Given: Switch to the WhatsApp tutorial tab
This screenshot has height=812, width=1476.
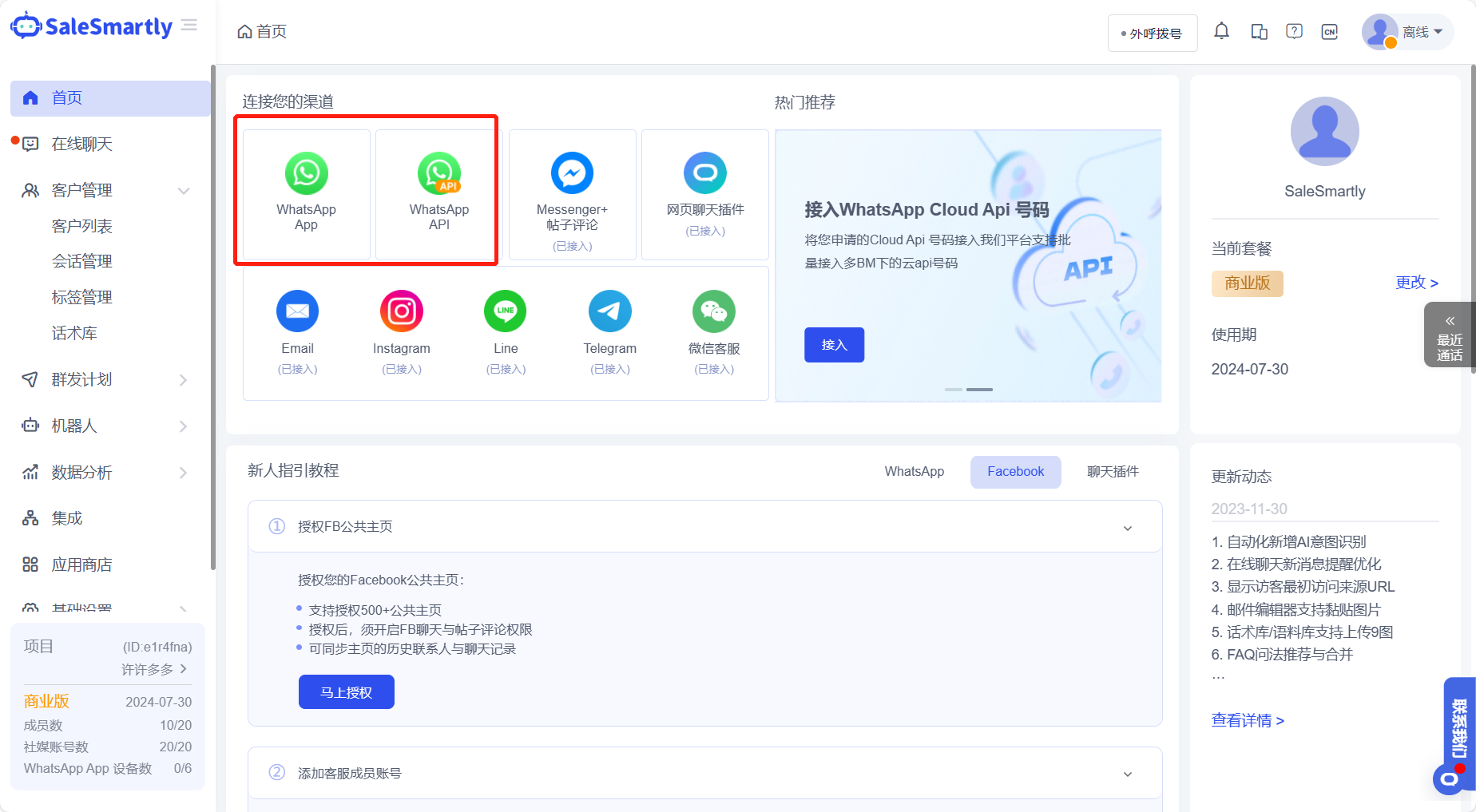Looking at the screenshot, I should 914,471.
